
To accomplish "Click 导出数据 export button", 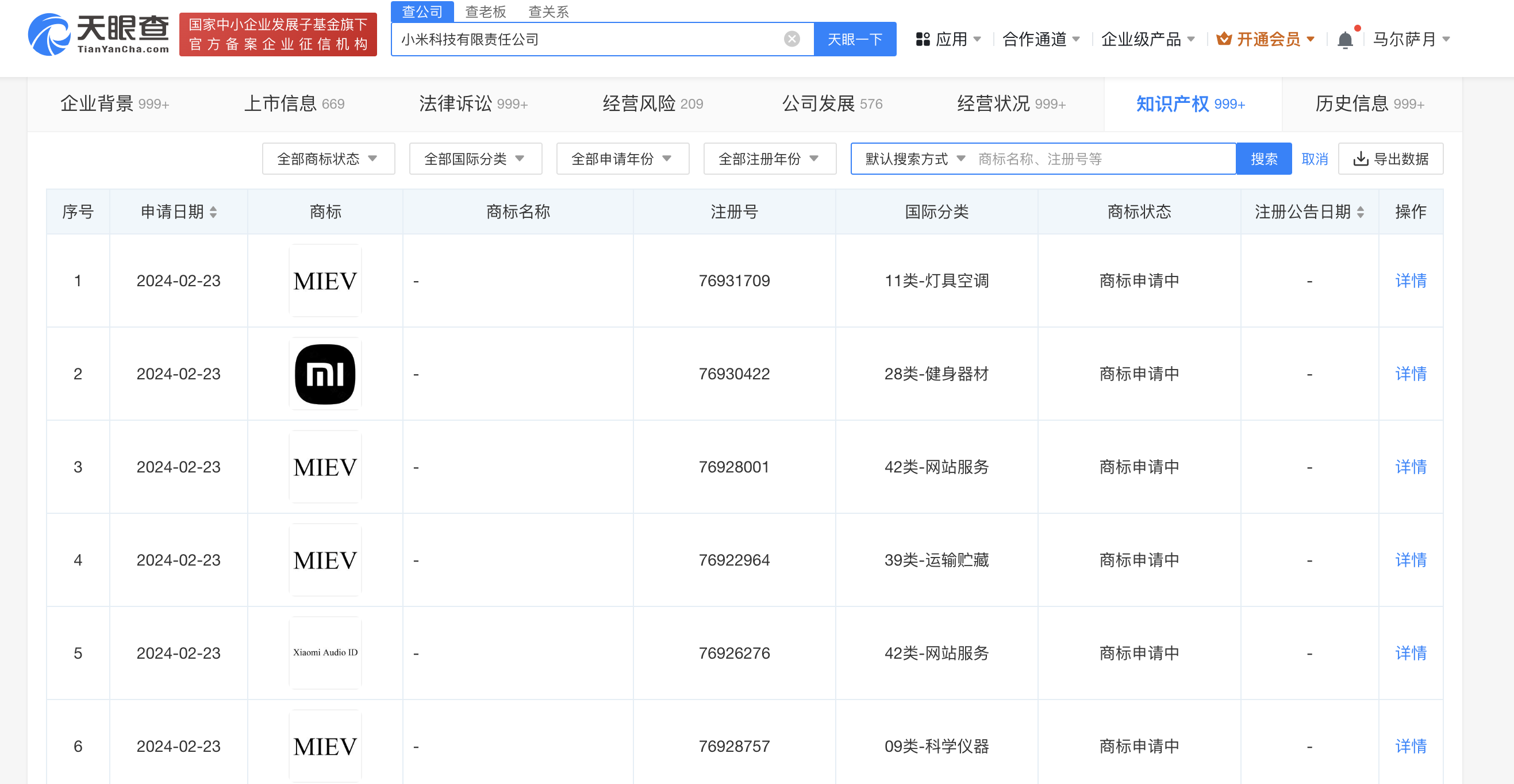I will 1390,159.
